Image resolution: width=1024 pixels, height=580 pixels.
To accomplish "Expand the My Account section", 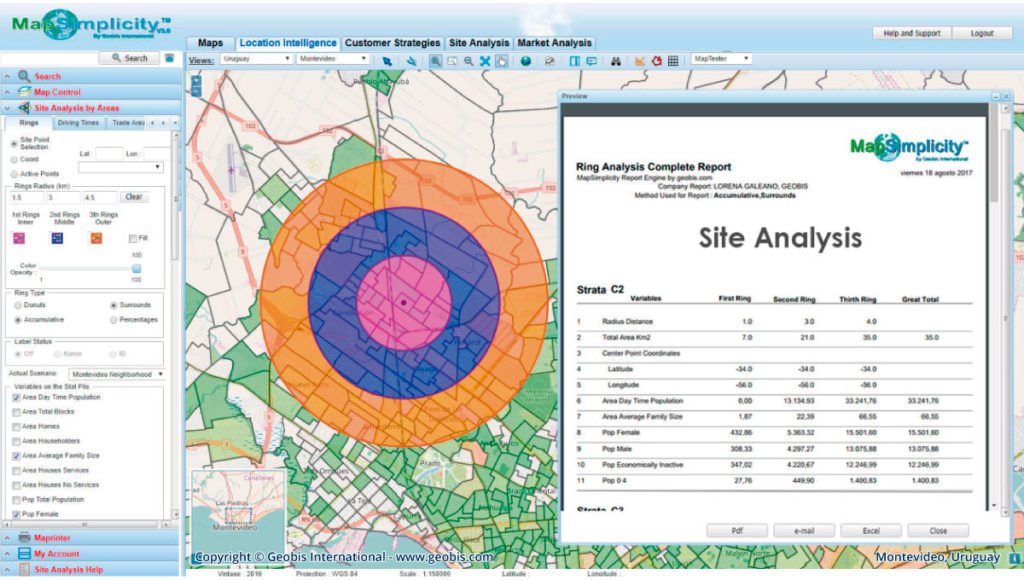I will [x=7, y=553].
